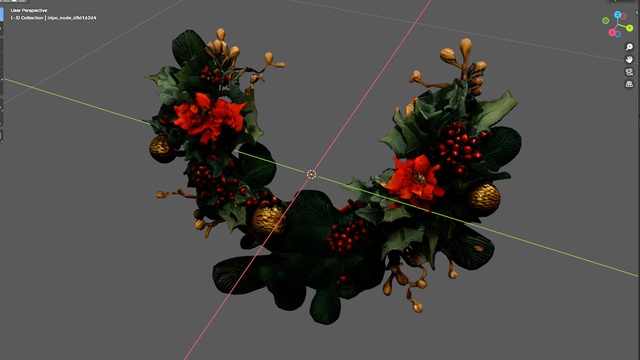The height and width of the screenshot is (360, 640).
Task: Snap view to red X axis
Action: tap(612, 32)
